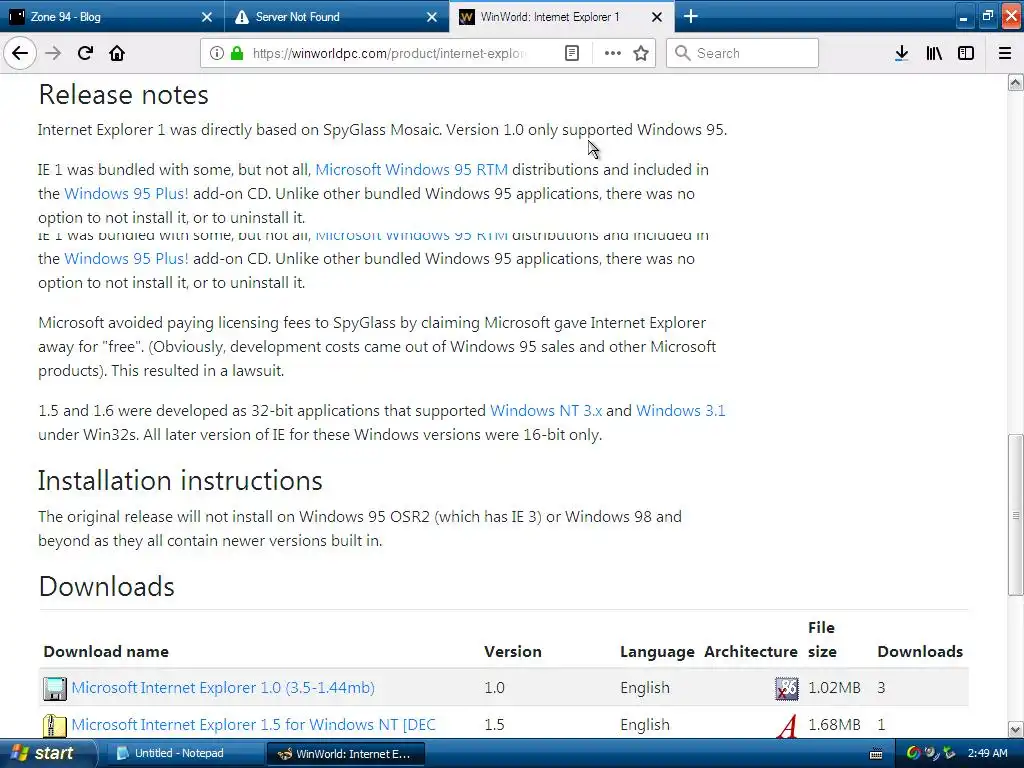
Task: Open the Microsoft Windows 95 RTM link
Action: (x=411, y=170)
